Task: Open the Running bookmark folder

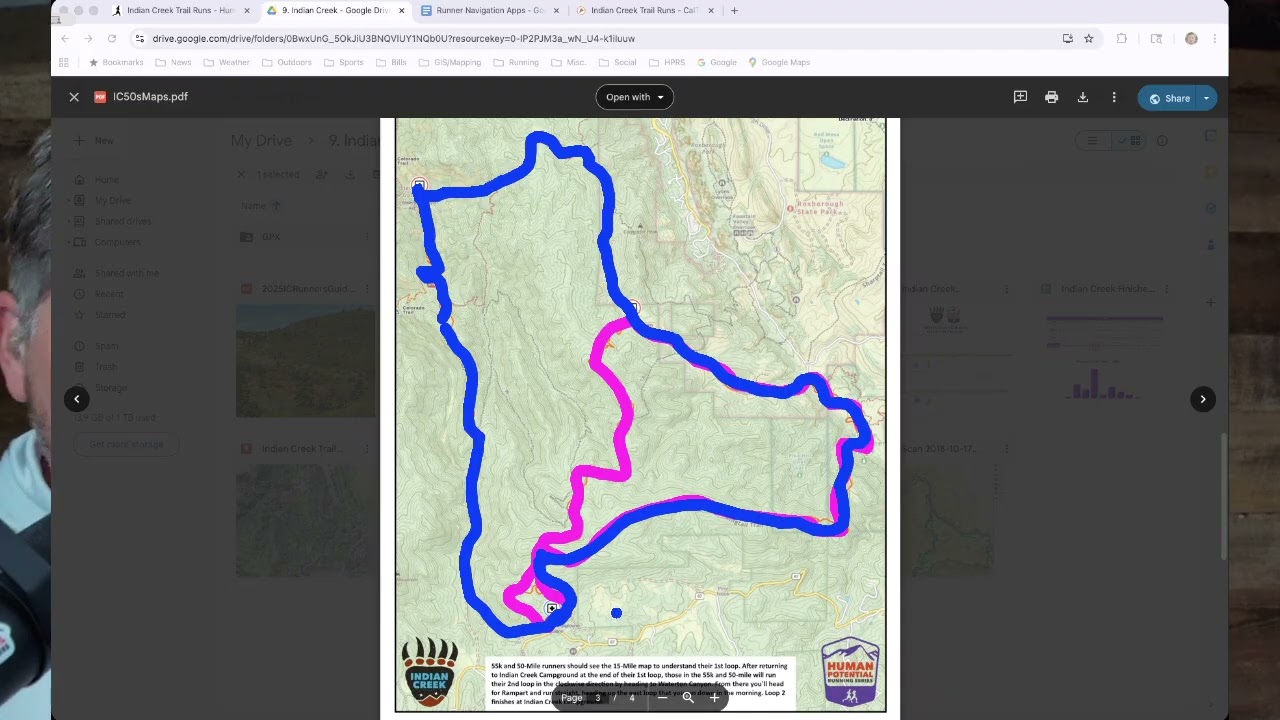Action: click(516, 62)
